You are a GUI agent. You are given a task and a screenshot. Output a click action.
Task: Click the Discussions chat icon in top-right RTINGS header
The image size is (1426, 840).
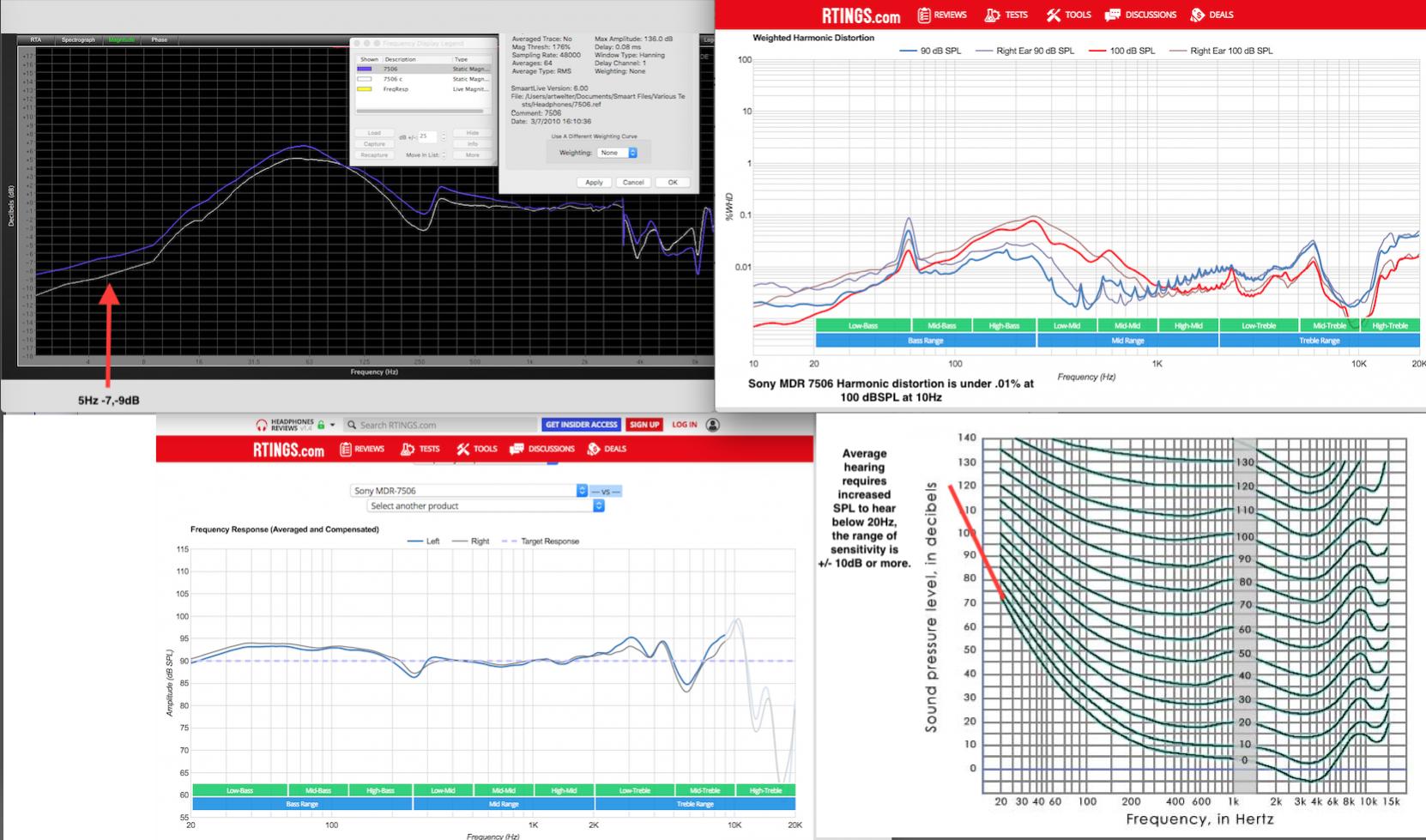[x=1113, y=15]
